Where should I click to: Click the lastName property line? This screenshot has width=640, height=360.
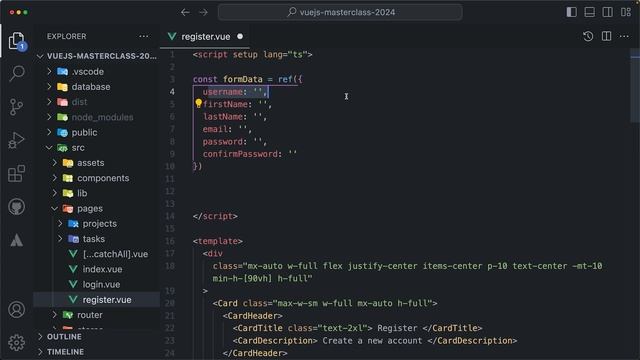coord(235,117)
